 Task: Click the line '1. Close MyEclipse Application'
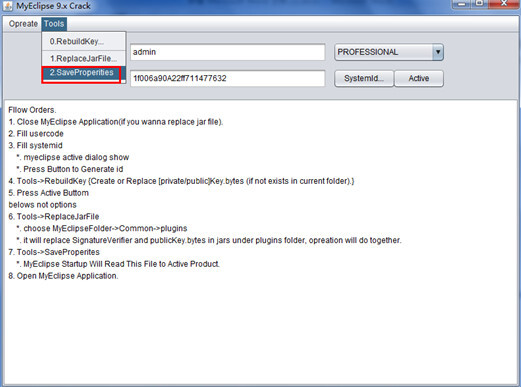pyautogui.click(x=116, y=122)
